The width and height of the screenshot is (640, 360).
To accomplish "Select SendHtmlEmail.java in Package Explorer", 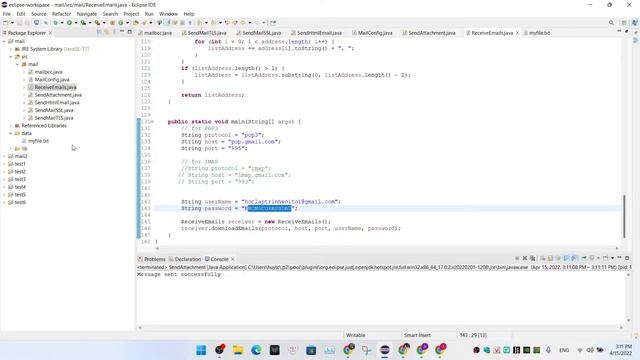I will point(57,102).
